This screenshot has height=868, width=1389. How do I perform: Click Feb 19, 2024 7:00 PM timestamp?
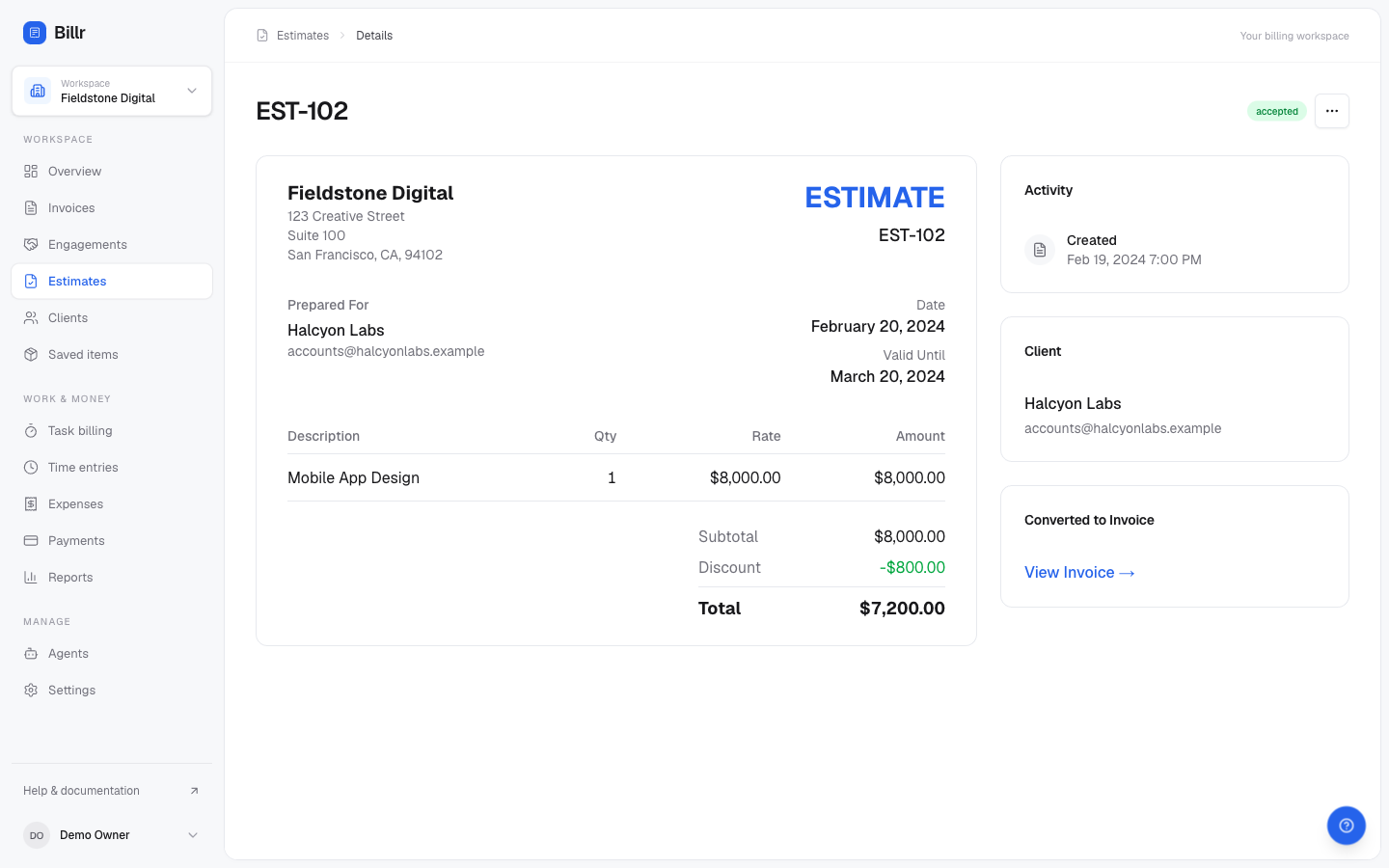pos(1134,259)
